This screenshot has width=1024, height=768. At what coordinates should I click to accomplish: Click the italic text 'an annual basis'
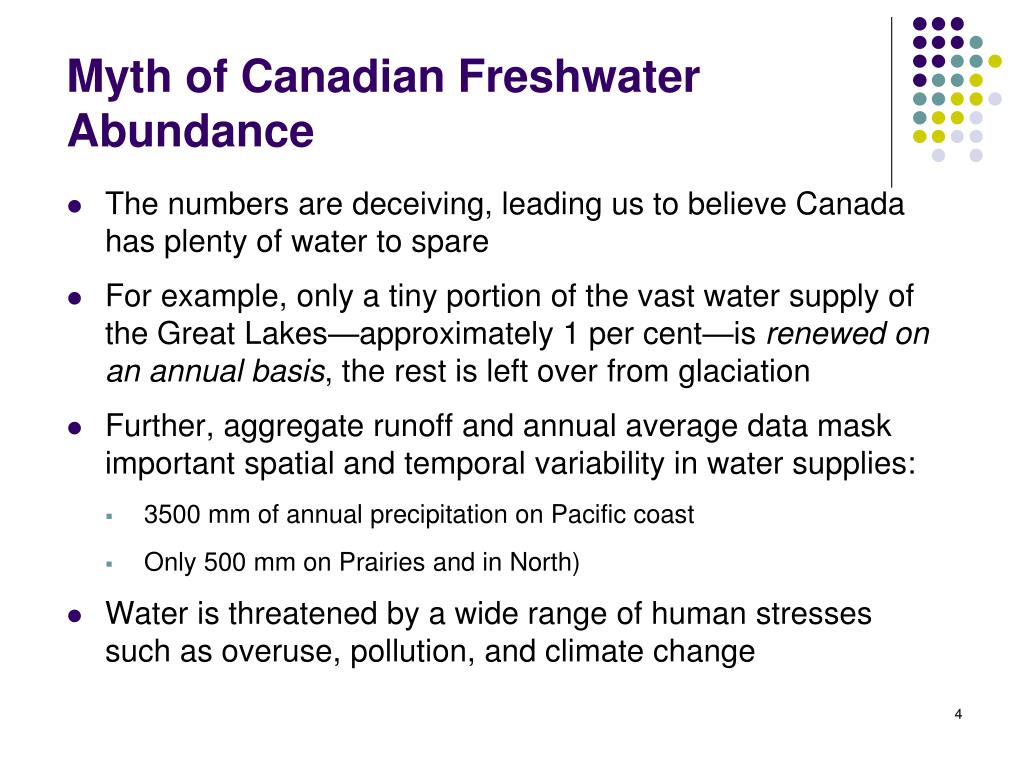215,372
